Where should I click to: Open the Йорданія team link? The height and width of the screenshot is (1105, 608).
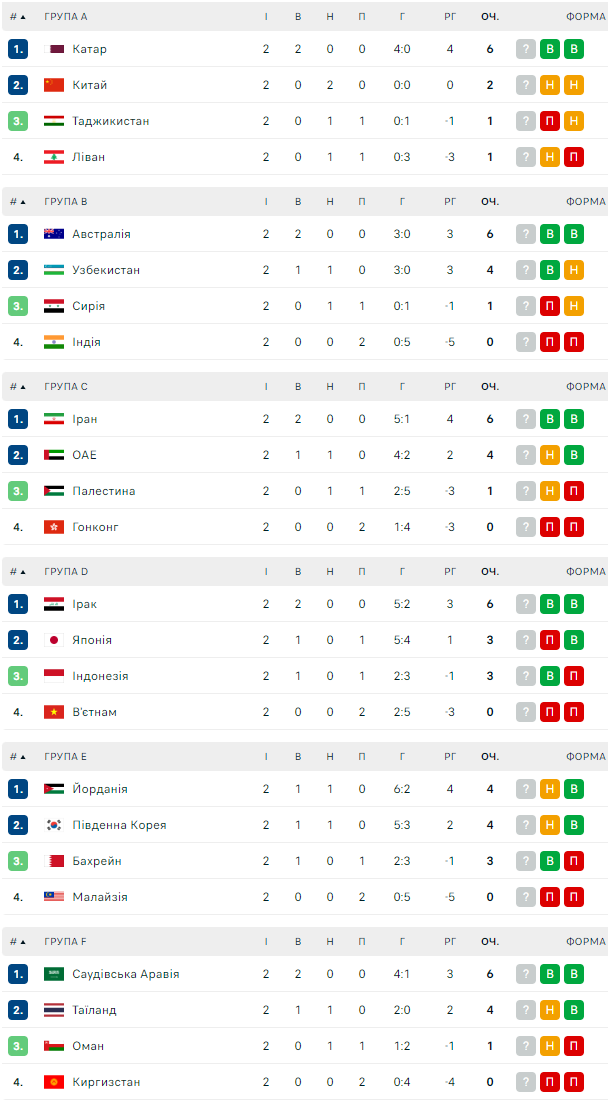pos(100,789)
